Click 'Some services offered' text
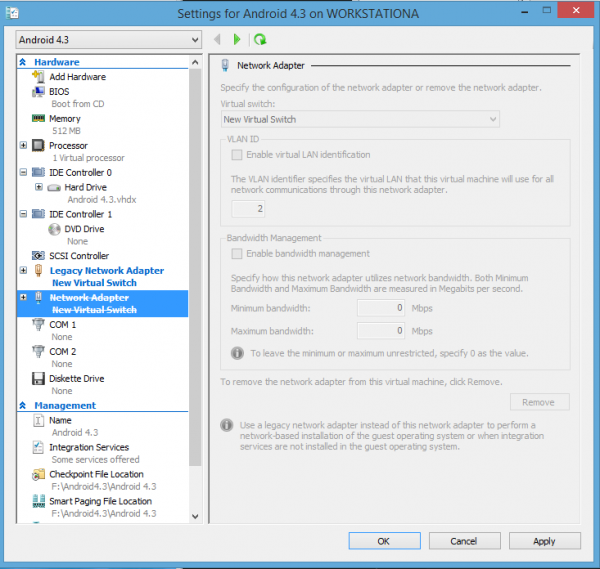The image size is (600, 569). (x=96, y=460)
